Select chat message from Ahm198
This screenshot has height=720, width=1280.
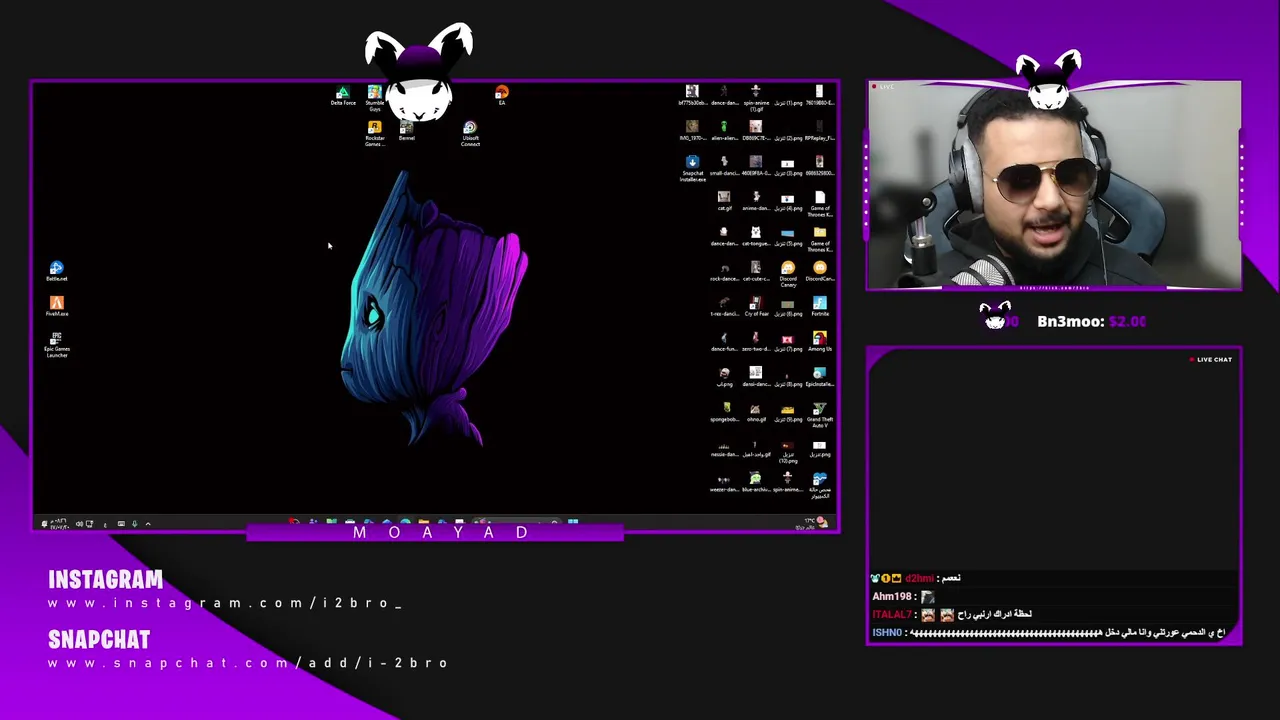click(903, 596)
